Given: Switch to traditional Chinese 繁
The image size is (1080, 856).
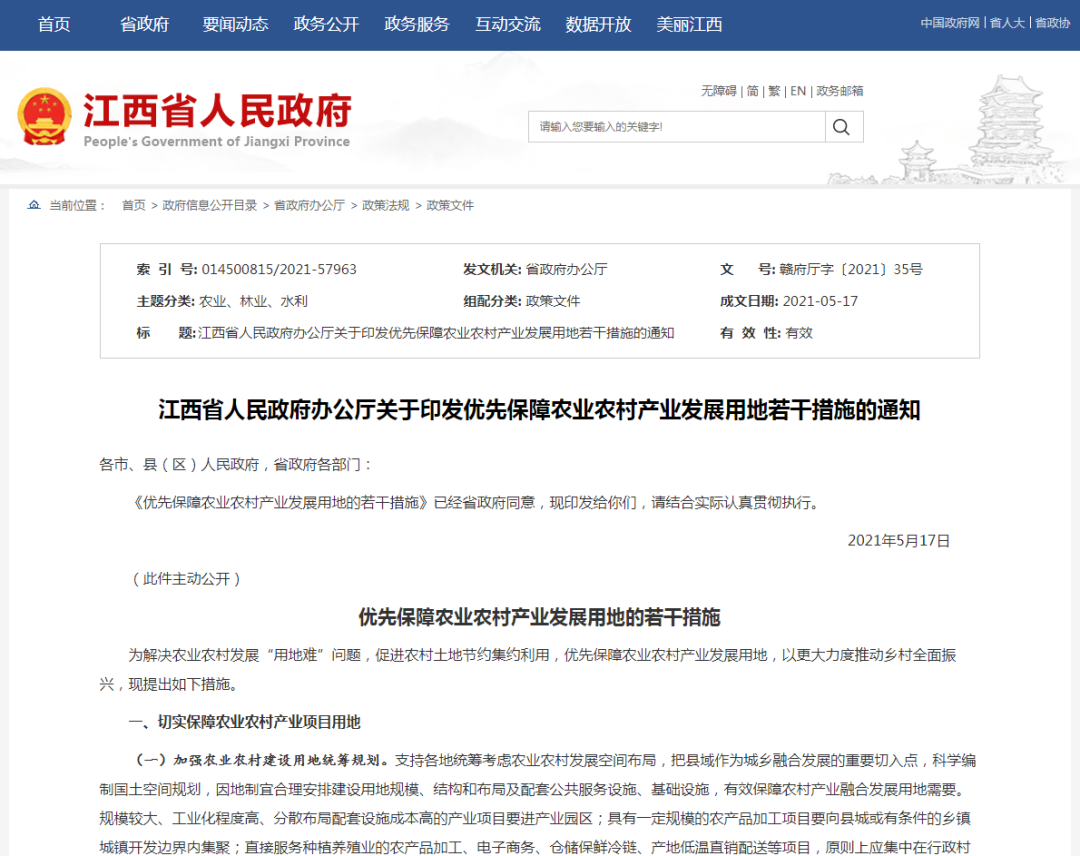Looking at the screenshot, I should (x=774, y=91).
